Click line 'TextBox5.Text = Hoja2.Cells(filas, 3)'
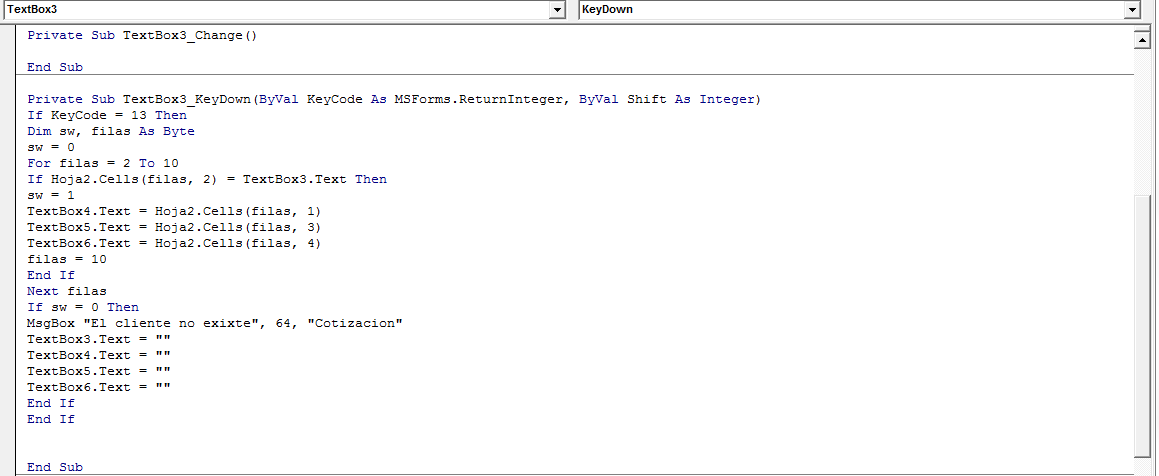1159x476 pixels. coord(174,227)
